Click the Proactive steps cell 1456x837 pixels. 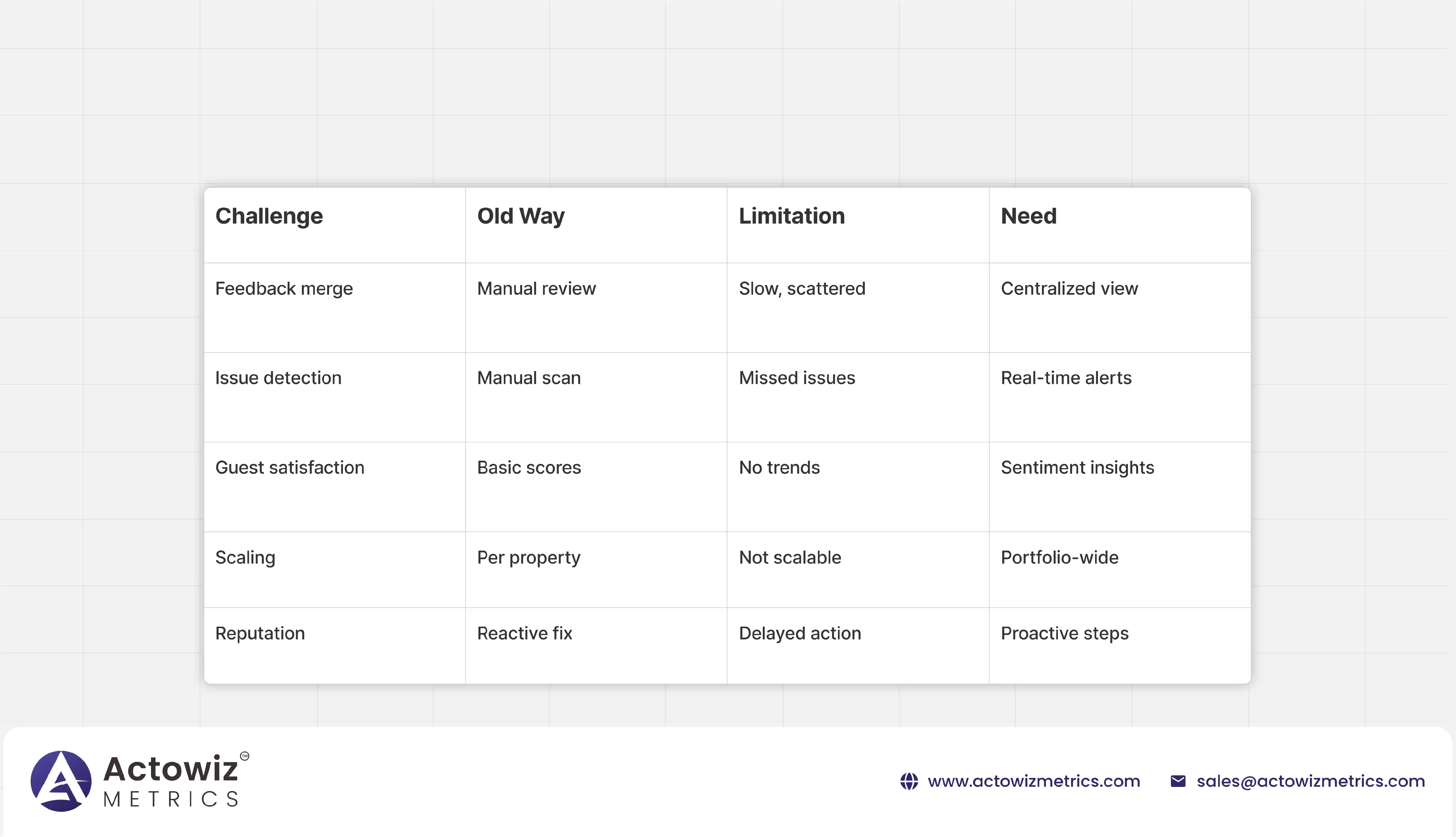tap(1065, 633)
